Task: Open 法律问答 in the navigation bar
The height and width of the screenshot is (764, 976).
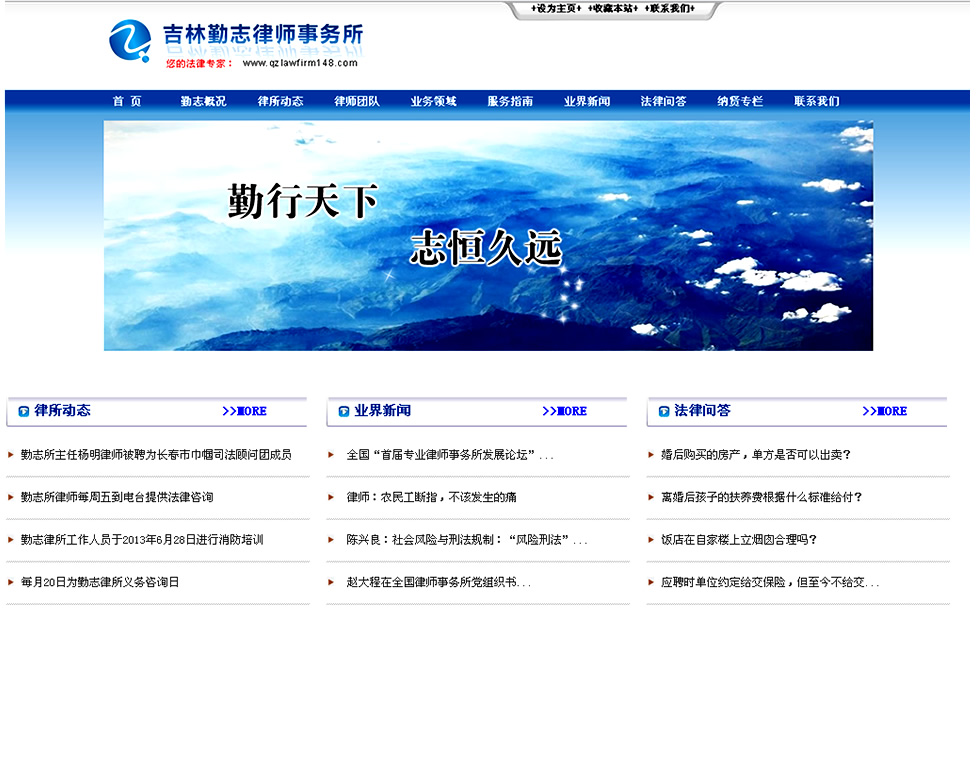Action: click(664, 101)
